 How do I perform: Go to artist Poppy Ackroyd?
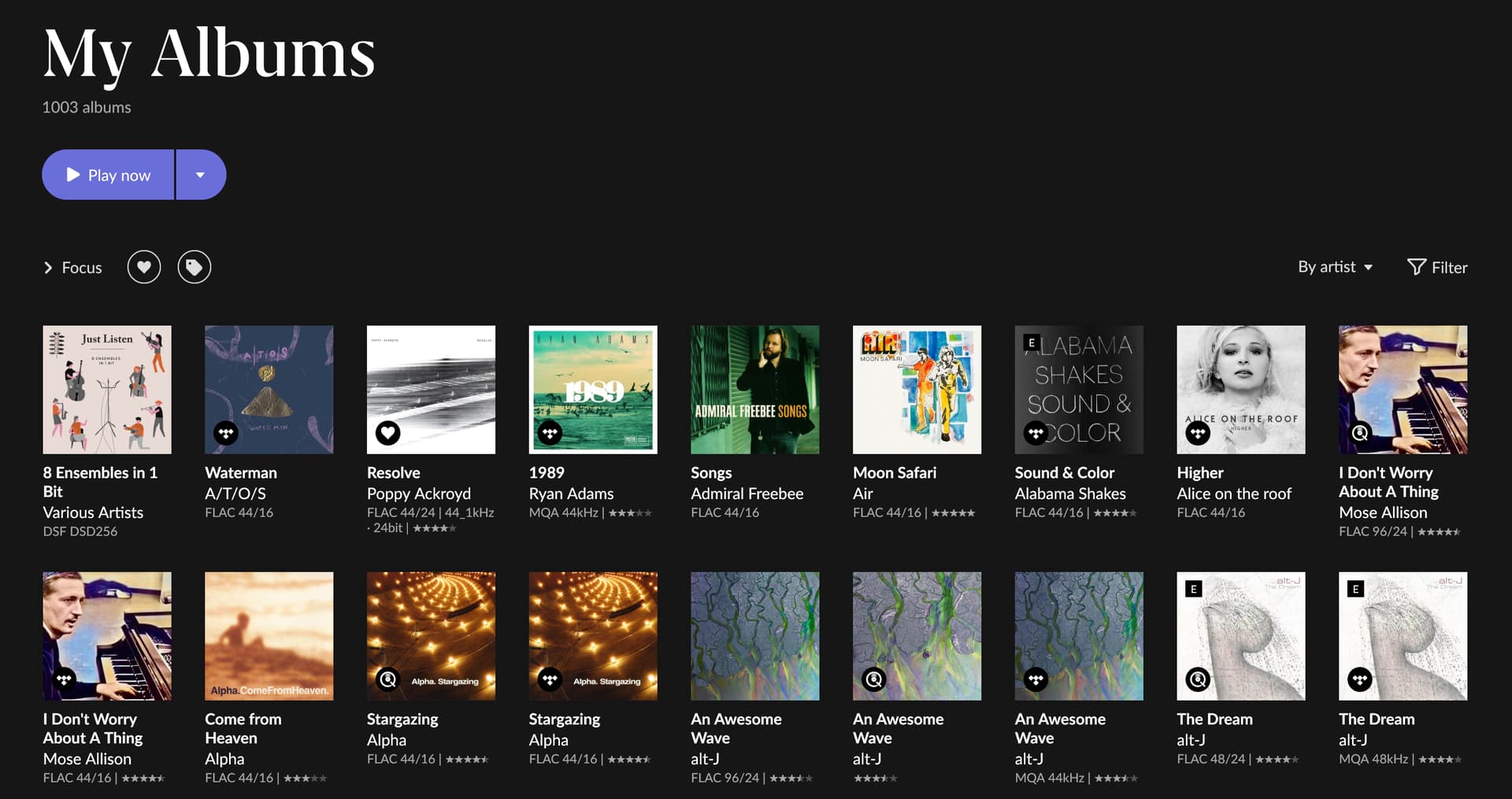point(419,494)
